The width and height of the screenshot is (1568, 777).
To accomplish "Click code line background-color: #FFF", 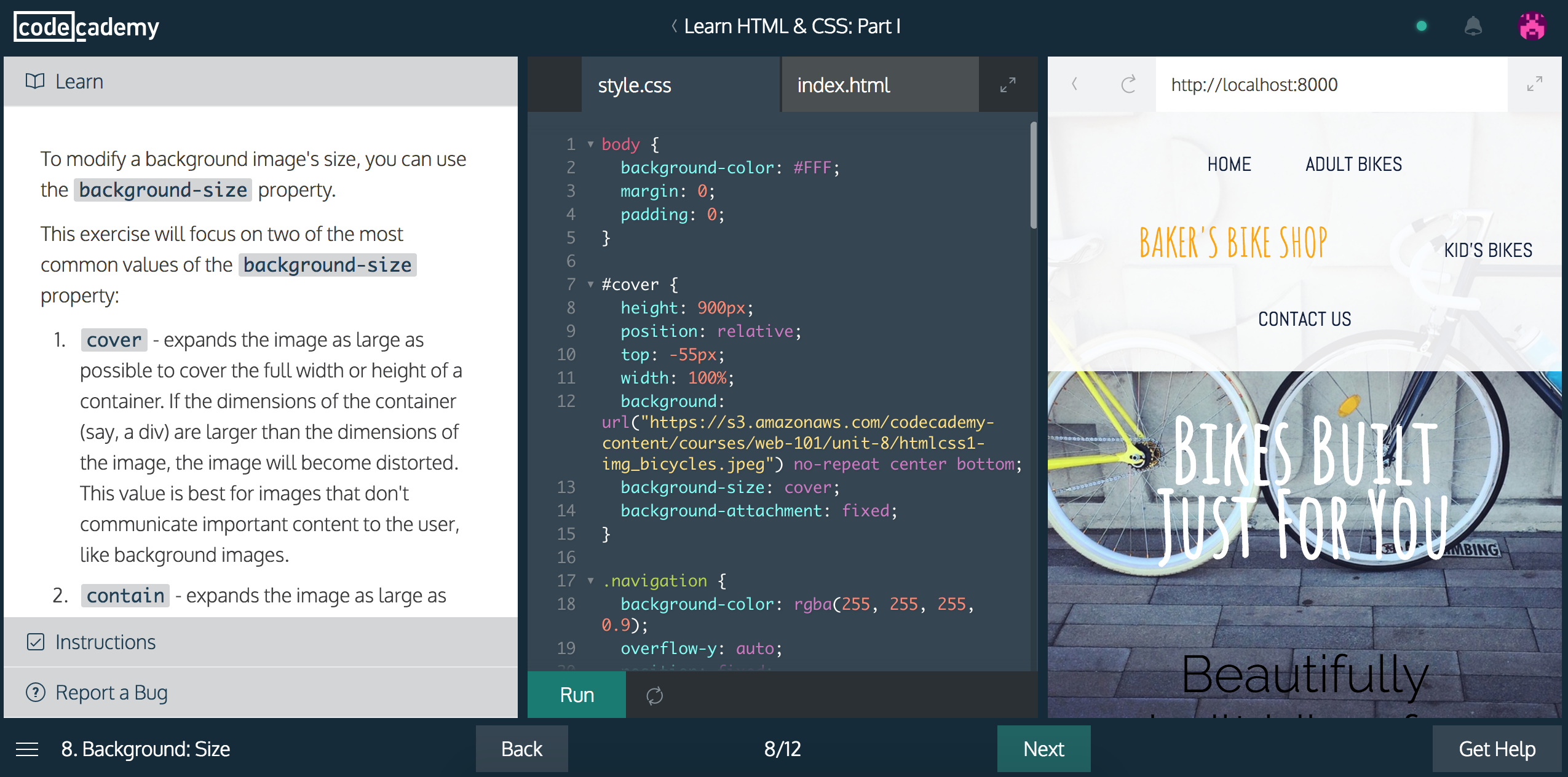I will (730, 168).
